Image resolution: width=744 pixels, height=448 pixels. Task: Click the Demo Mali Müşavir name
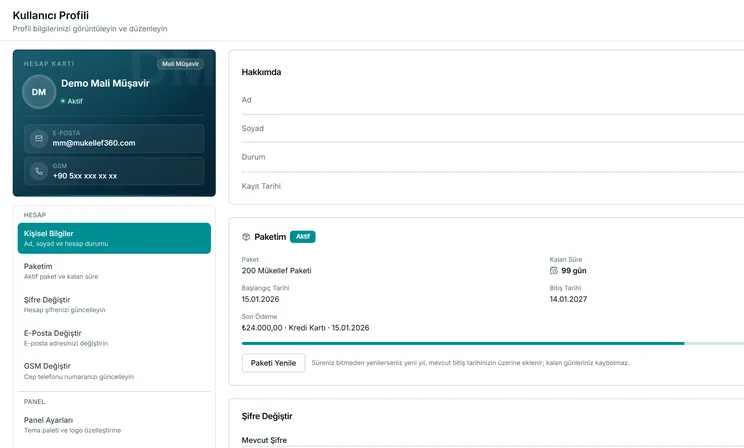tap(105, 84)
